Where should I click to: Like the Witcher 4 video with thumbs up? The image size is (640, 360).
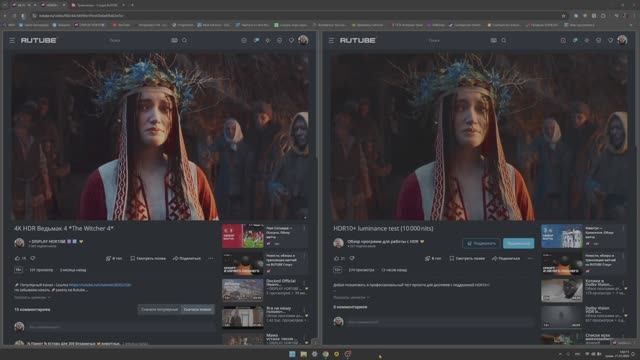tap(17, 258)
